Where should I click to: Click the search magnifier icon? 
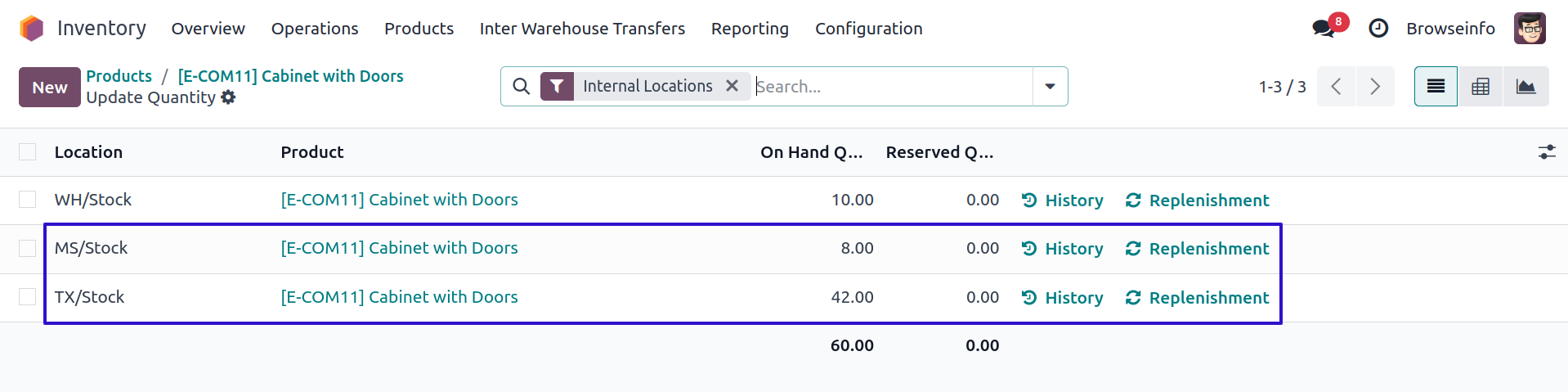(x=521, y=87)
